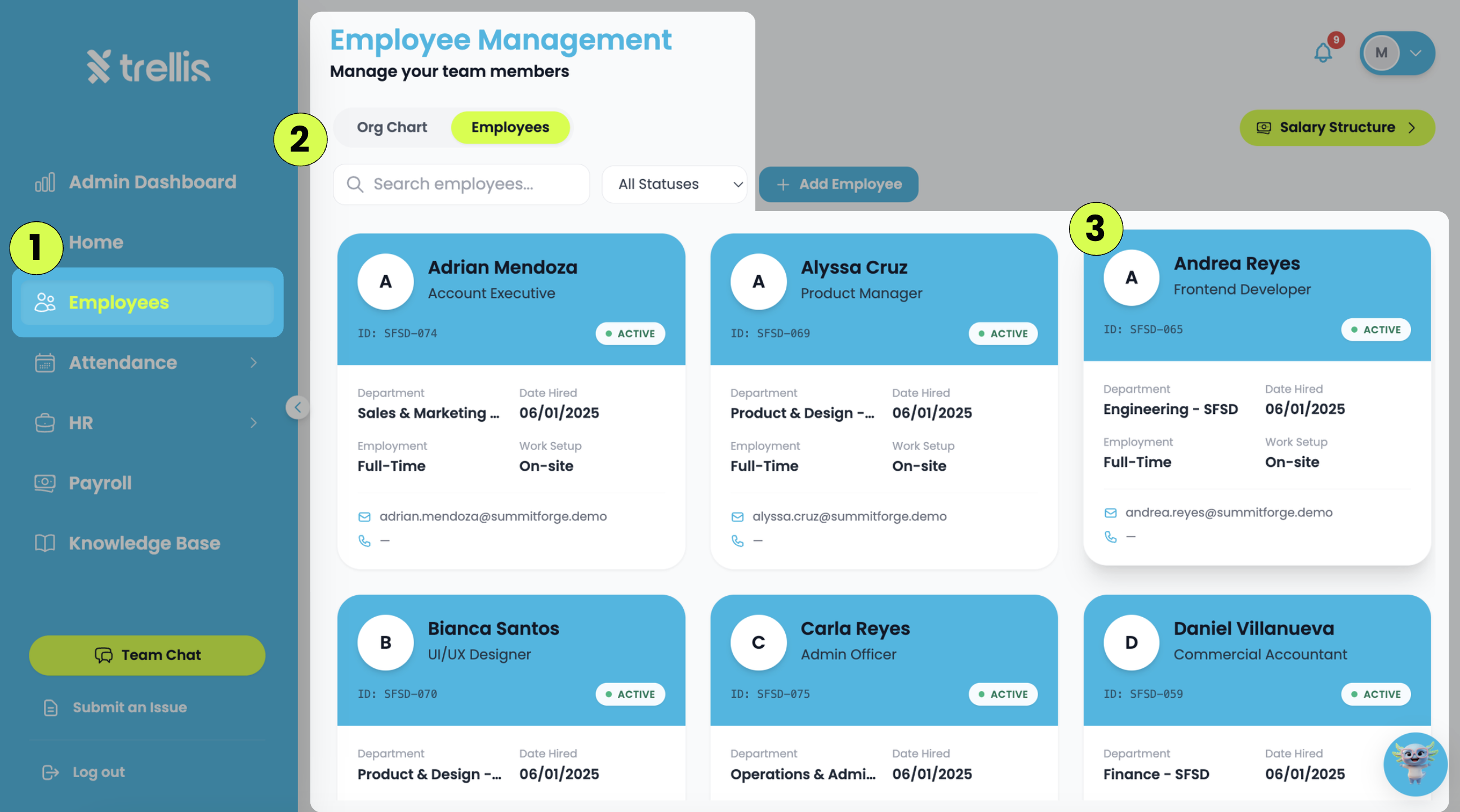Click Adrian Mendoza's avatar circle
Screen dimensions: 1460x812
[385, 281]
